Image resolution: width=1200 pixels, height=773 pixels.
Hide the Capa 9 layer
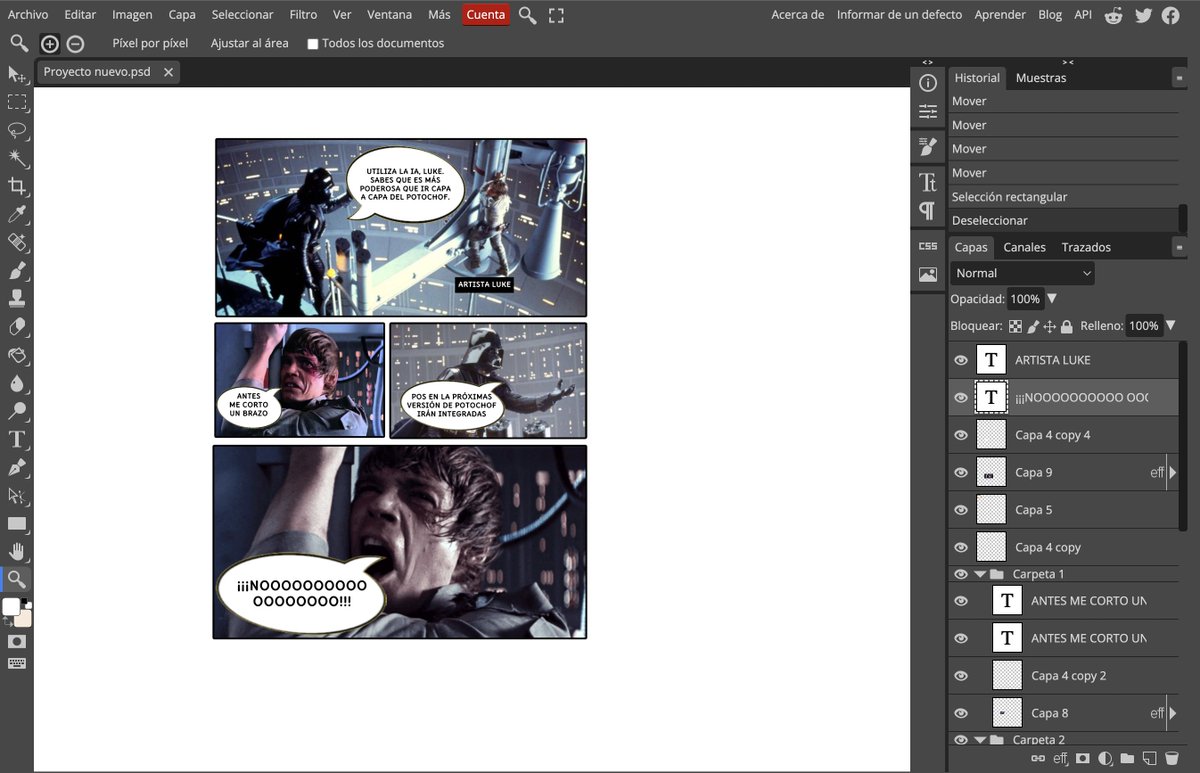[x=961, y=472]
